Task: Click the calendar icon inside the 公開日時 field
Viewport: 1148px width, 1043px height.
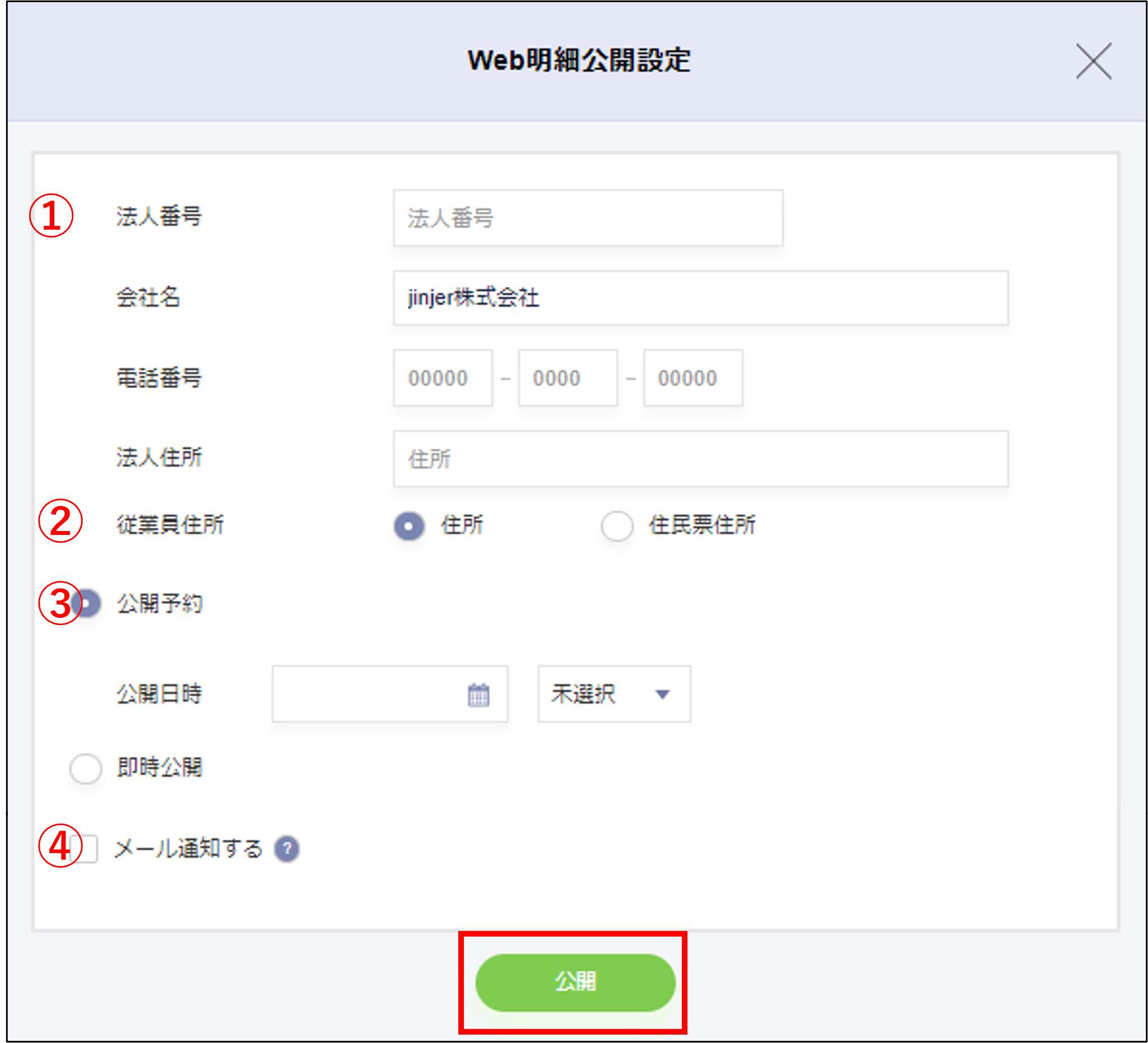Action: (480, 695)
